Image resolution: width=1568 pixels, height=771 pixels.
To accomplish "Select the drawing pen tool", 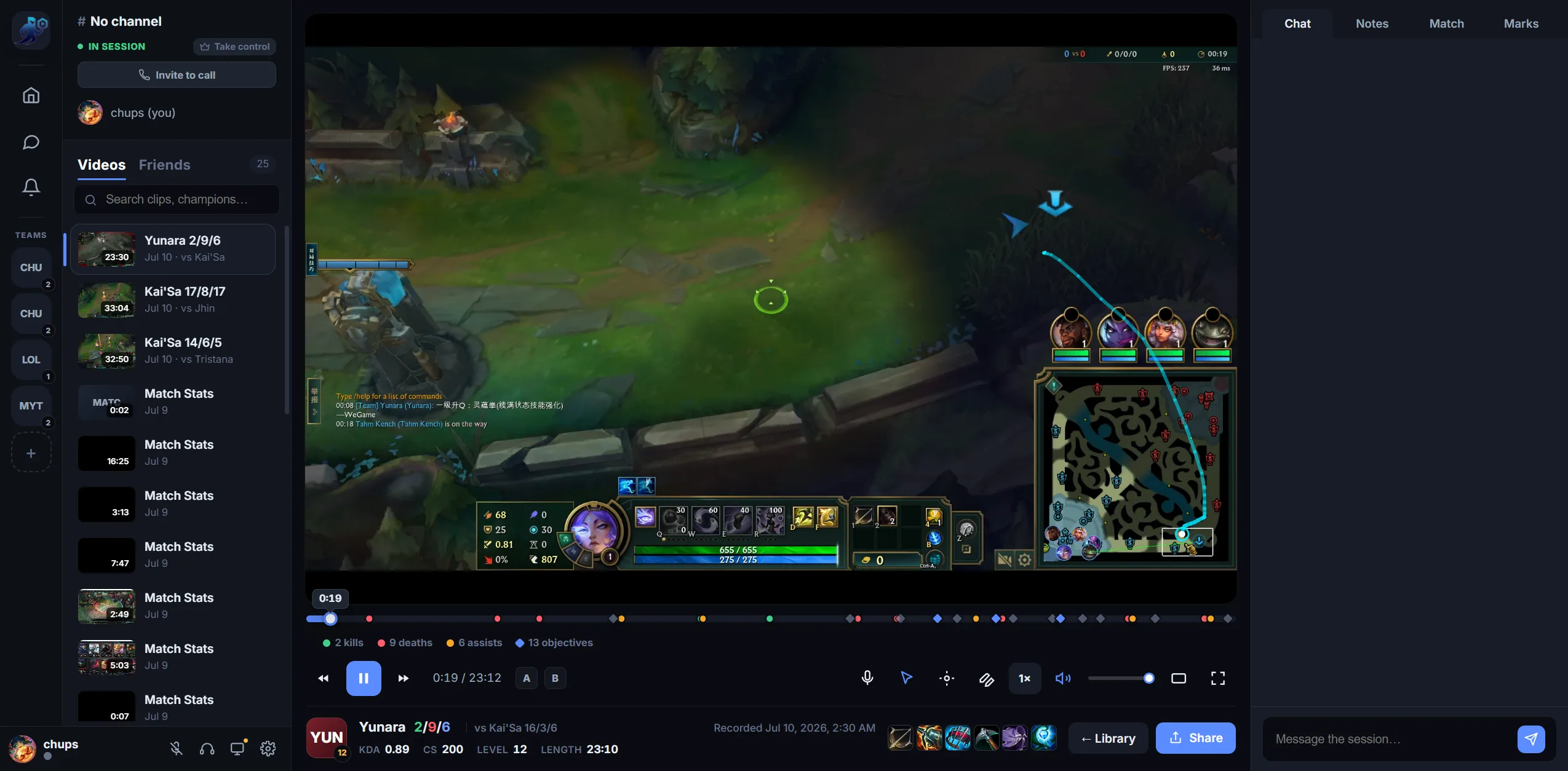I will coord(986,678).
